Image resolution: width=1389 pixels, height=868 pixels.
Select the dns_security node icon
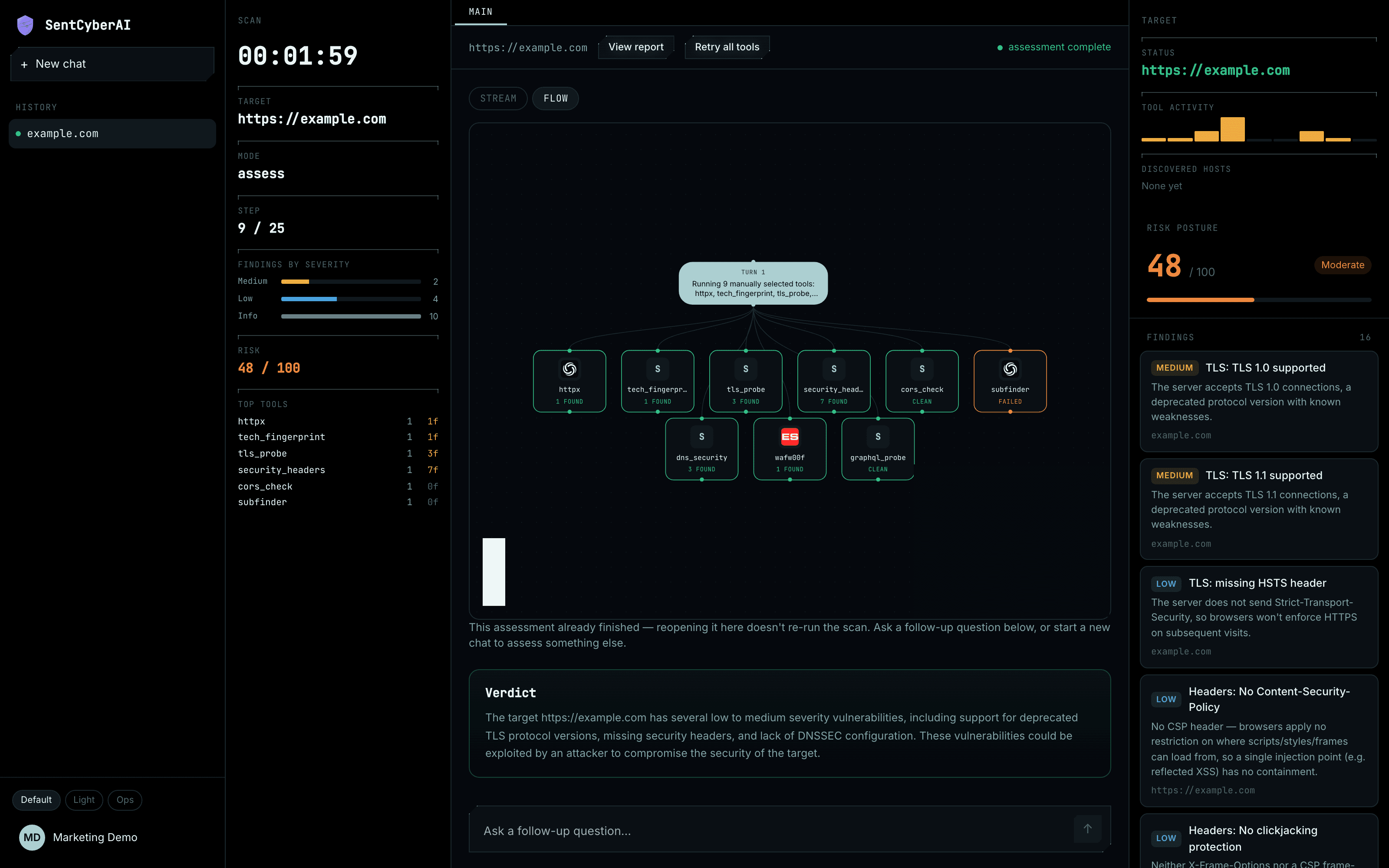tap(701, 436)
